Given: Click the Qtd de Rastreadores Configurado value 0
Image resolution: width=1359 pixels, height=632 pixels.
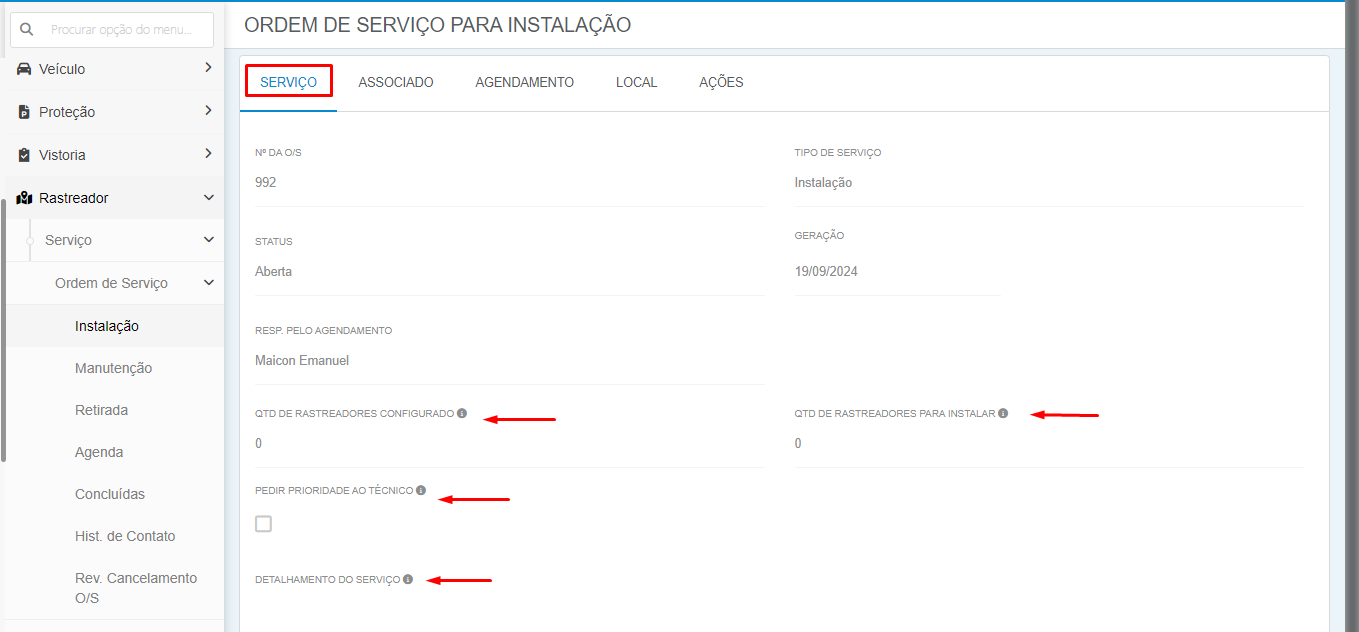Looking at the screenshot, I should 259,444.
